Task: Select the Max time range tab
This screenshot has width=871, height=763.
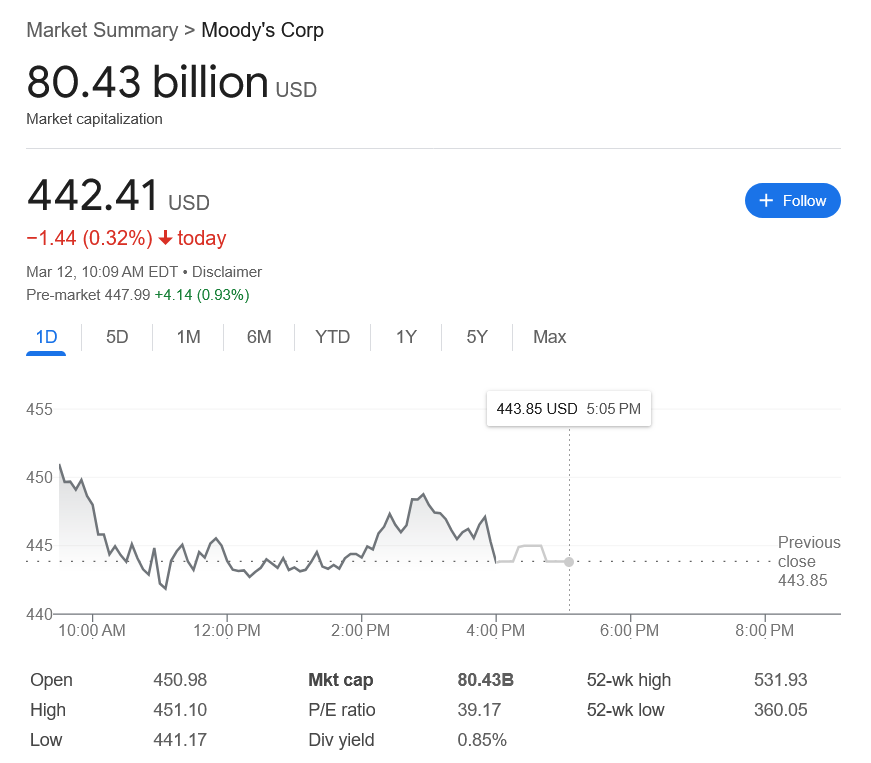Action: (549, 337)
